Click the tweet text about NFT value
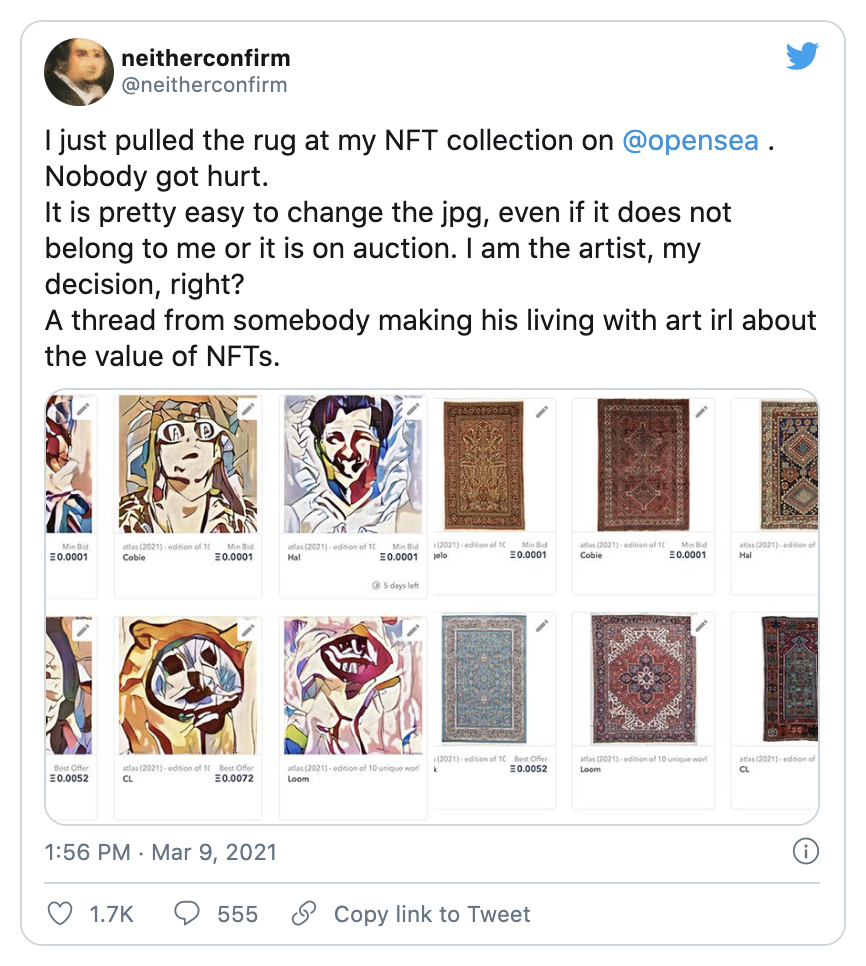The image size is (866, 966). [x=430, y=338]
